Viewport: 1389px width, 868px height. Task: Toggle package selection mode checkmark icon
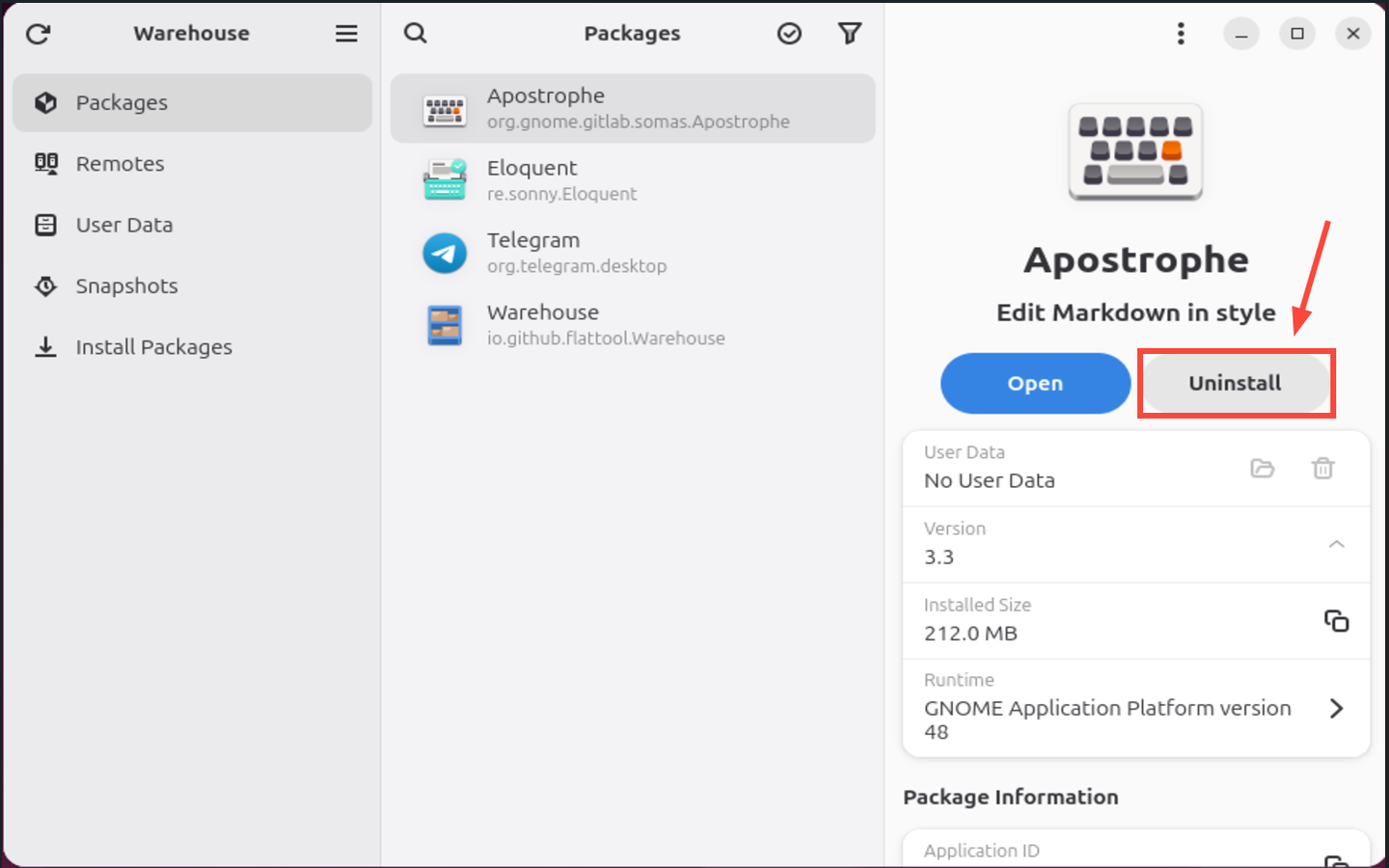tap(789, 34)
